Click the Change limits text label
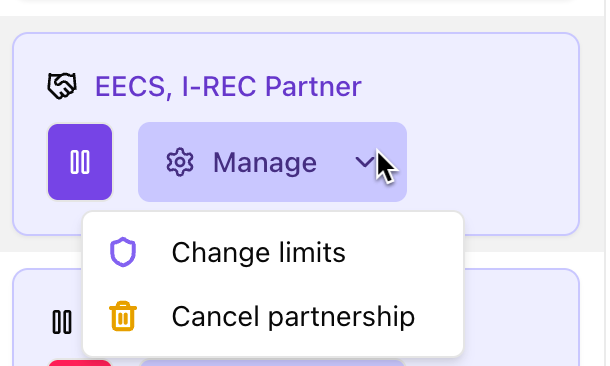This screenshot has height=366, width=610. 259,253
